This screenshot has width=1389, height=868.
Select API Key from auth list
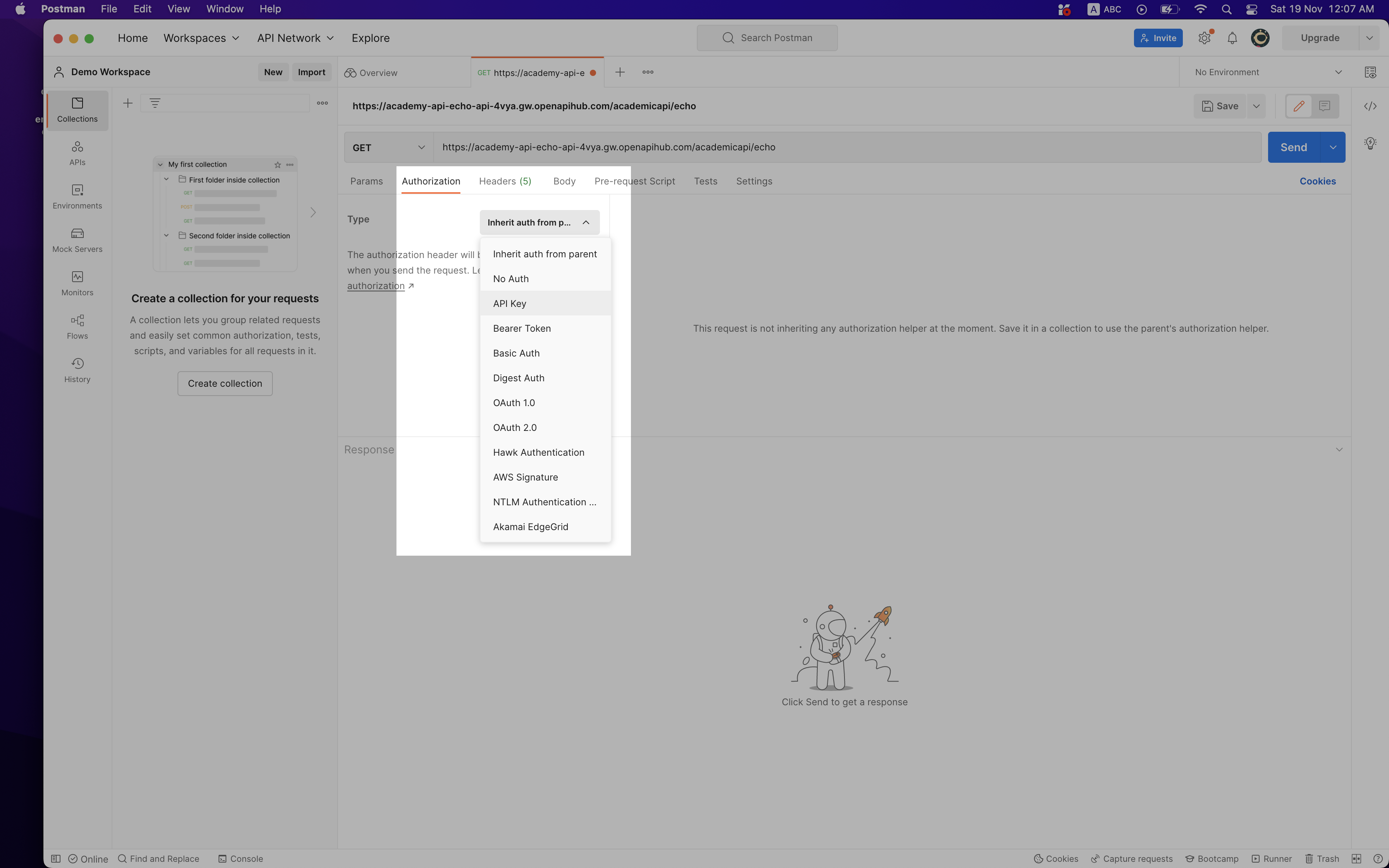(x=510, y=304)
